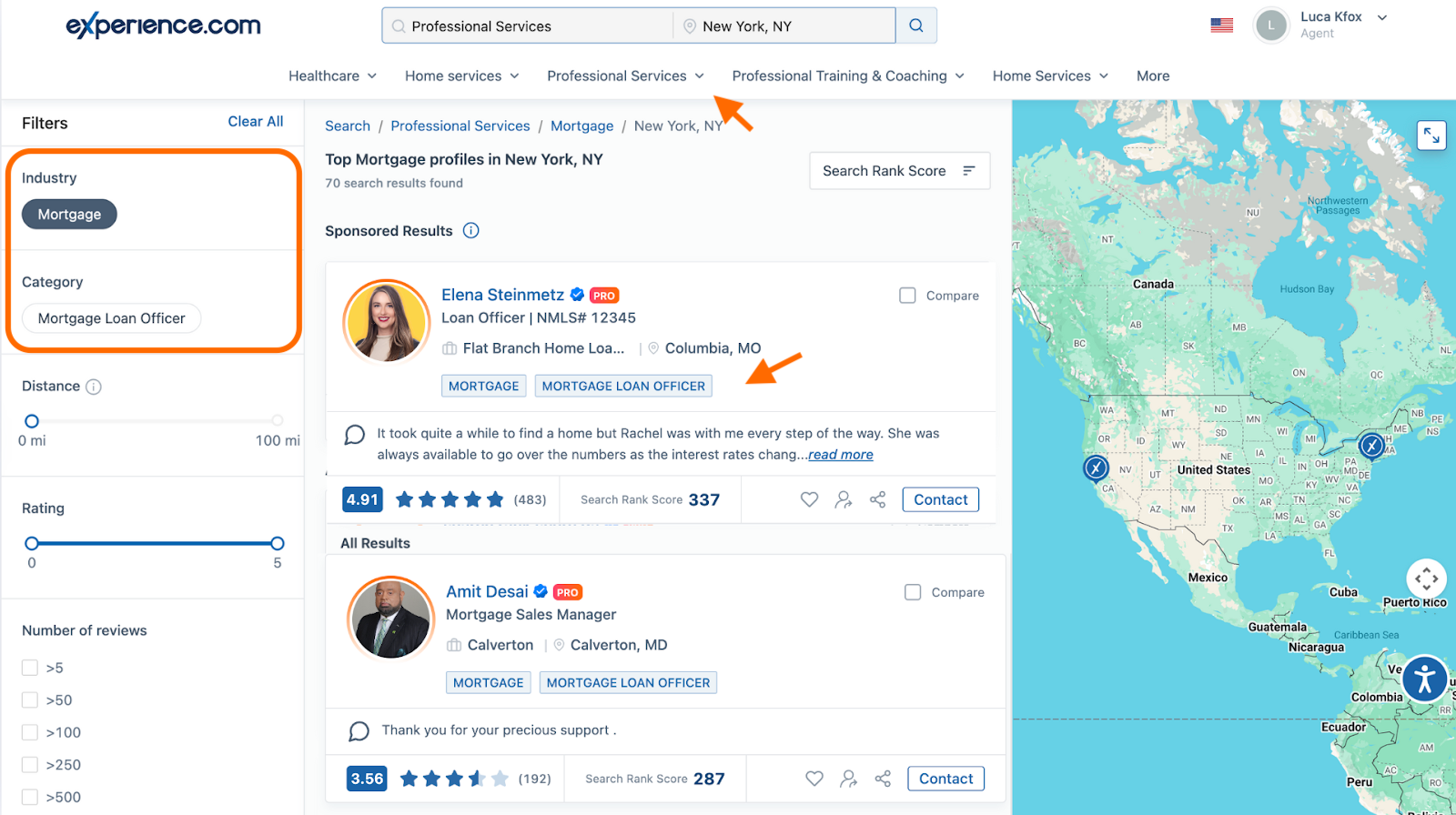
Task: Open the Search Rank Score sort dropdown
Action: pyautogui.click(x=899, y=171)
